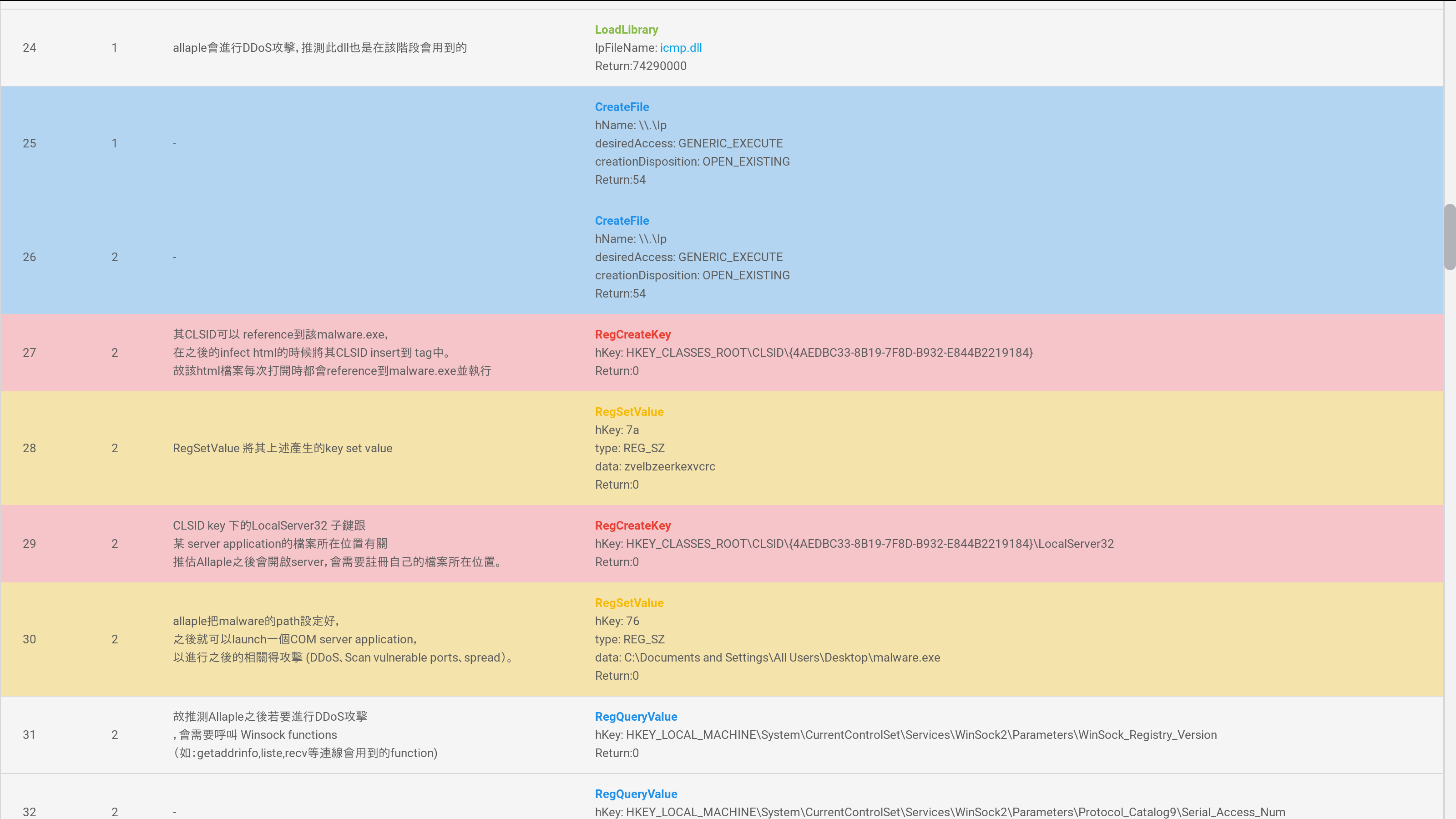The image size is (1456, 819).
Task: Click the RegCreateKey heading in row 27
Action: [632, 334]
